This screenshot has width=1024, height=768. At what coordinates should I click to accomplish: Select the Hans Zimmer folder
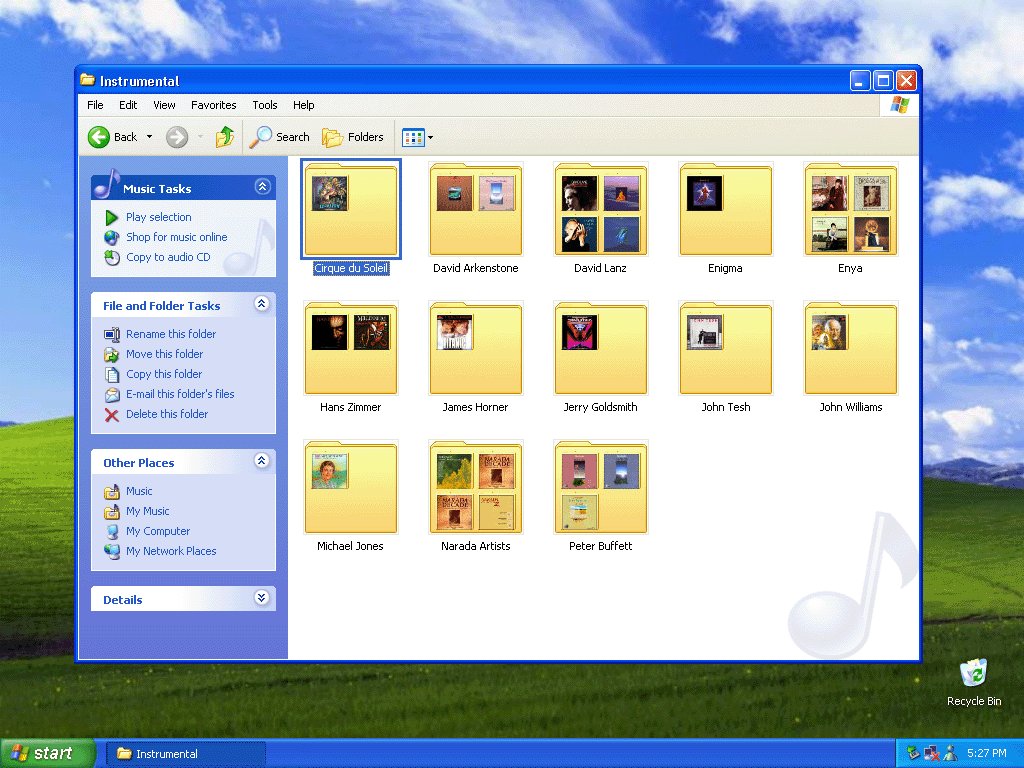tap(351, 357)
